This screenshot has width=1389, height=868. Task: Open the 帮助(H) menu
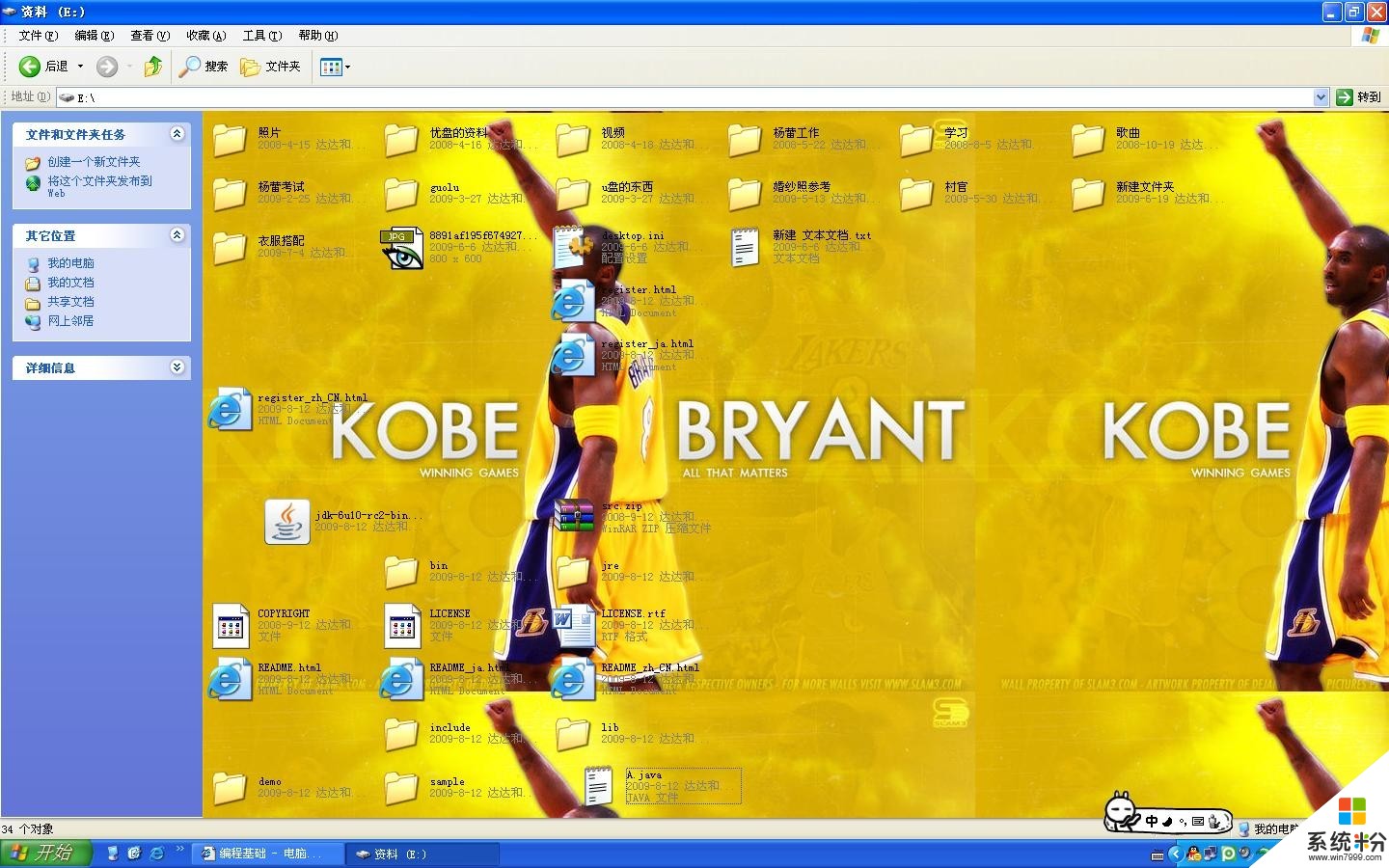click(x=318, y=36)
